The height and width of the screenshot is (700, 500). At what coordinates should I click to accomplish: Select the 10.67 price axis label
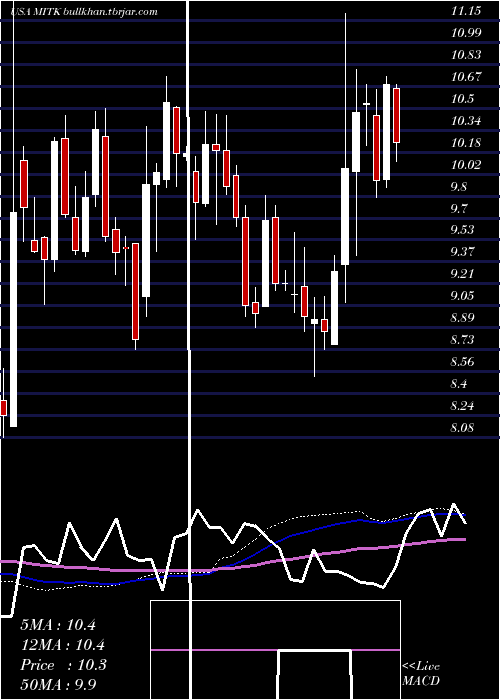coord(466,76)
